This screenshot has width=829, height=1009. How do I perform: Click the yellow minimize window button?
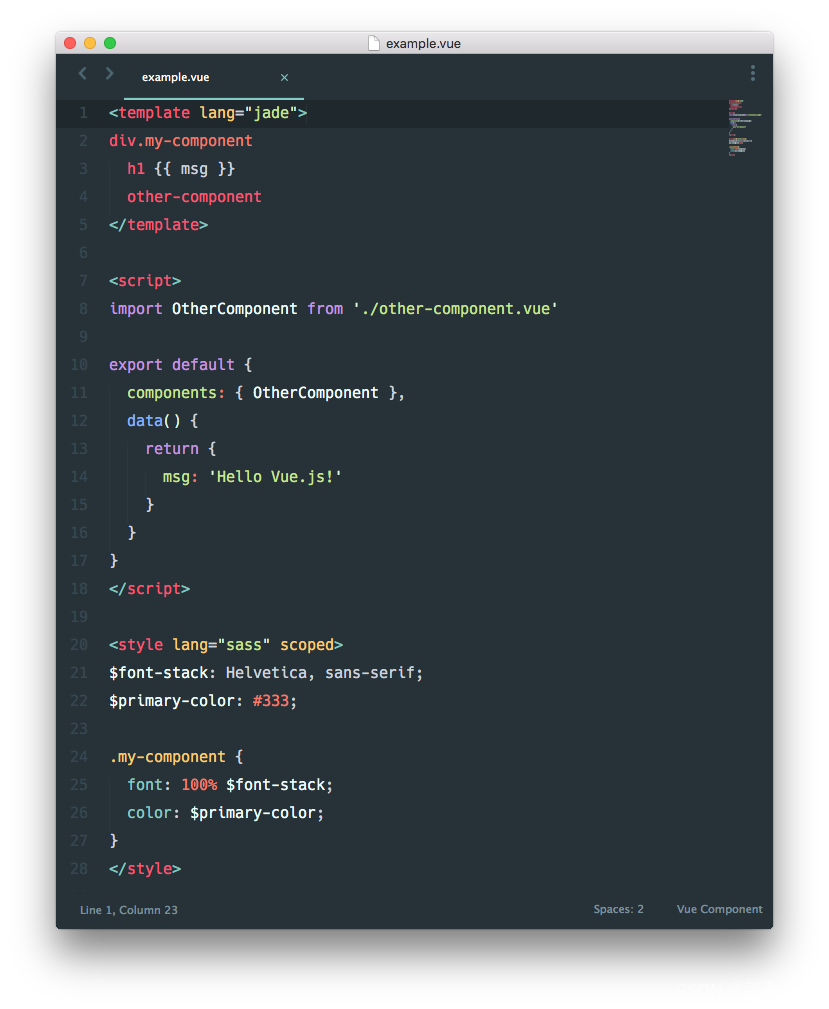tap(90, 43)
